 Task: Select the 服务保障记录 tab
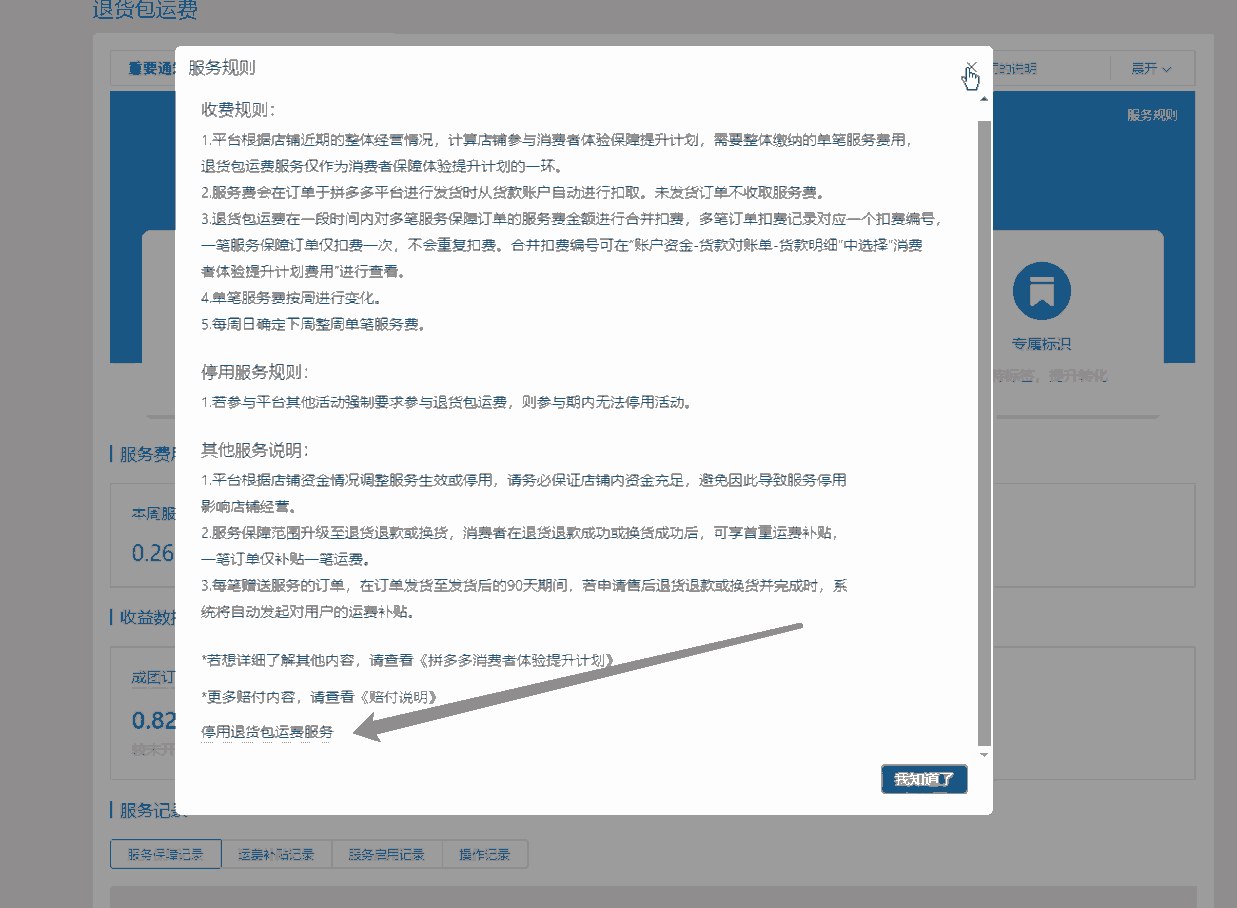click(x=165, y=855)
